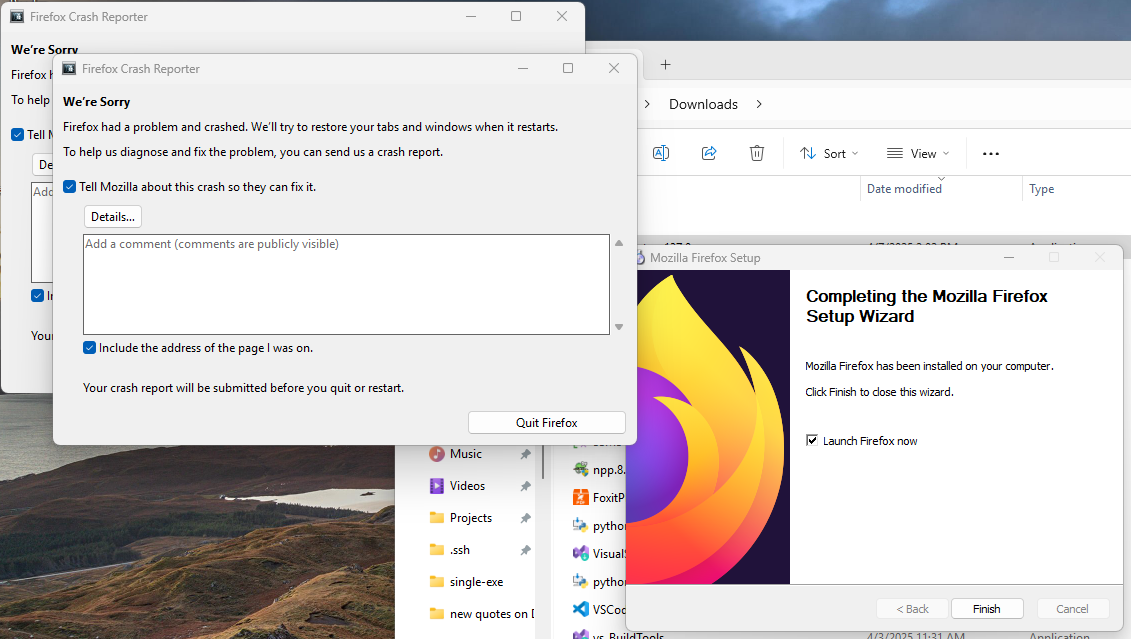
Task: Click the Share icon in File Explorer toolbar
Action: [x=709, y=153]
